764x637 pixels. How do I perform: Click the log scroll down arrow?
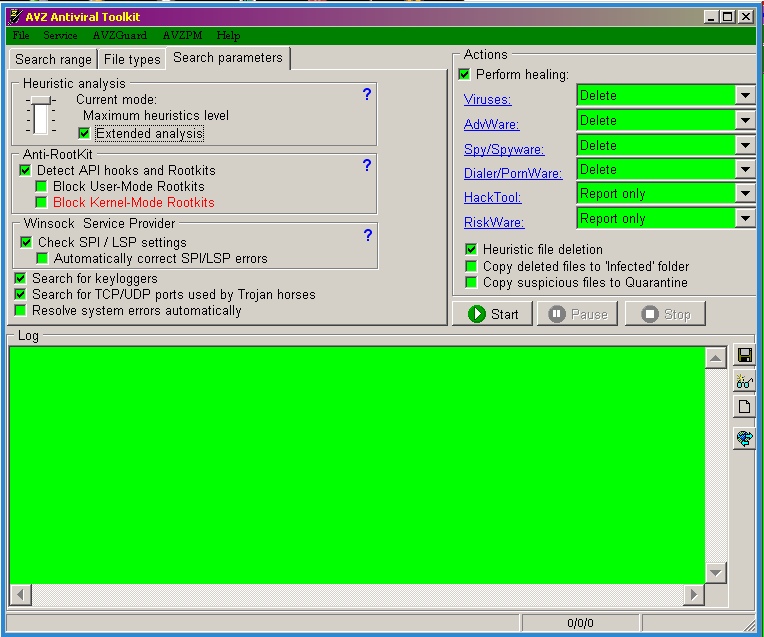coord(715,573)
